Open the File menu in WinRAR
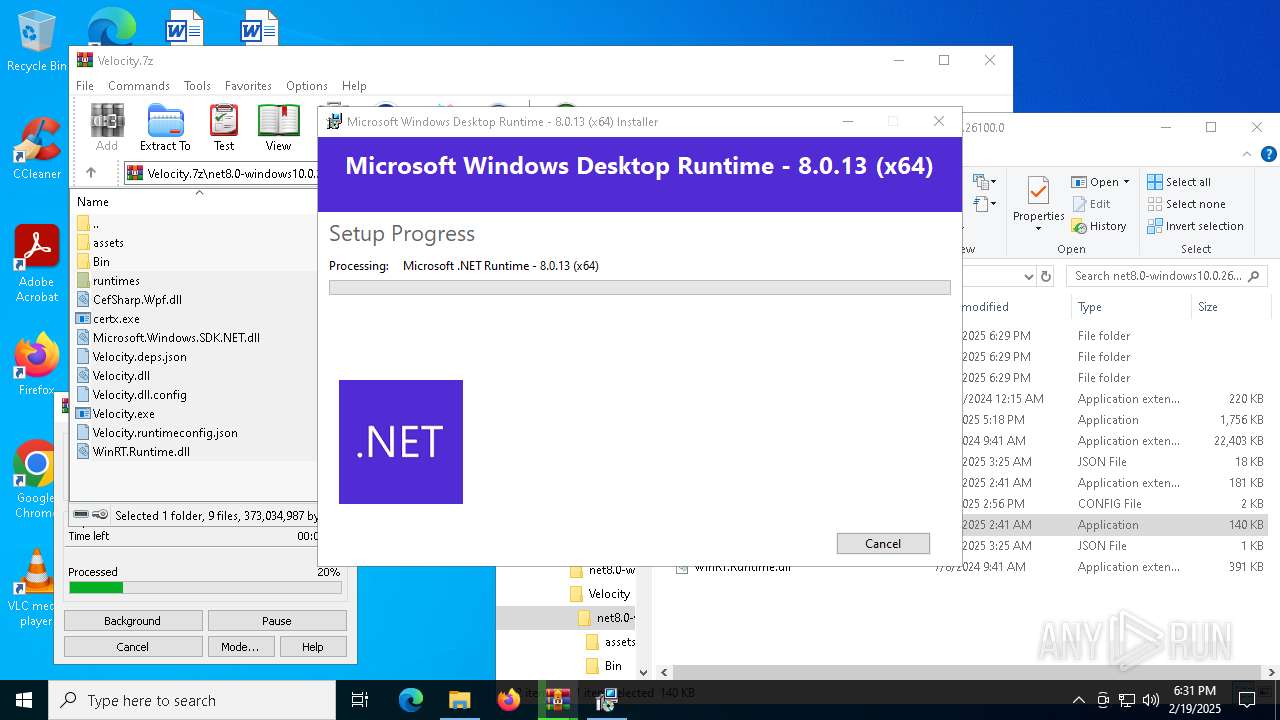 pyautogui.click(x=85, y=86)
